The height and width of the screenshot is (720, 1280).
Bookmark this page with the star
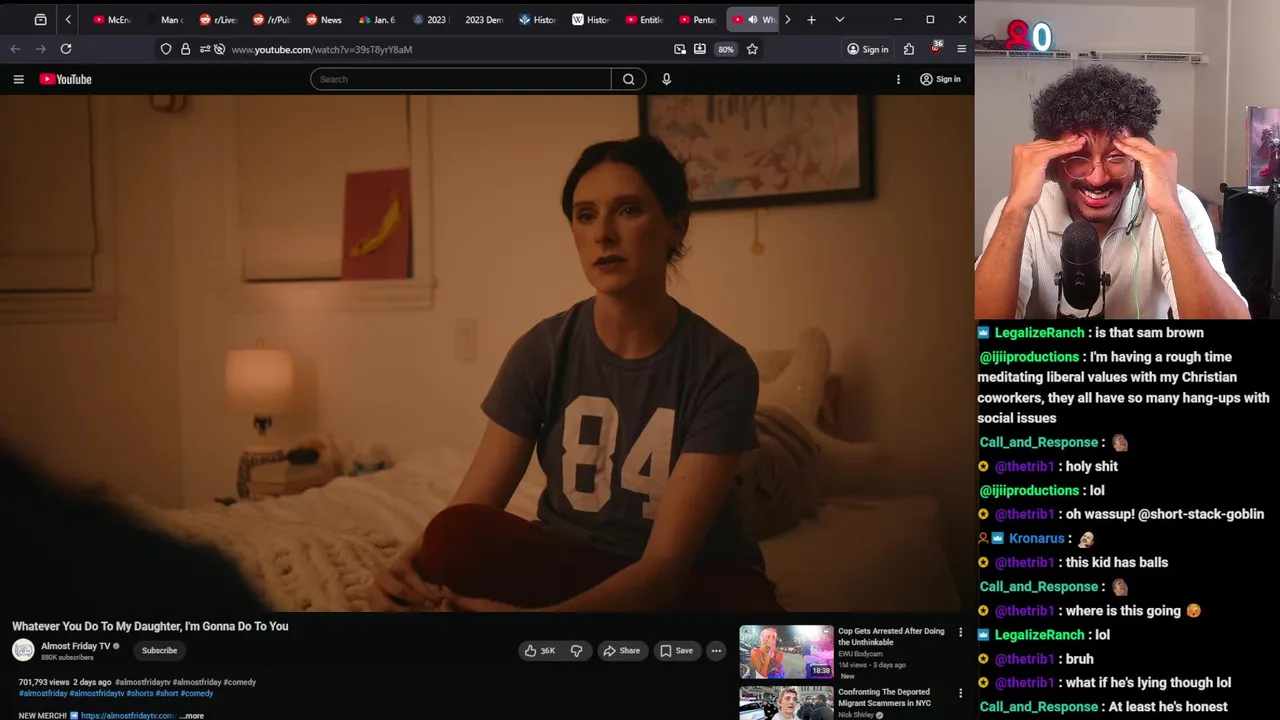point(752,49)
